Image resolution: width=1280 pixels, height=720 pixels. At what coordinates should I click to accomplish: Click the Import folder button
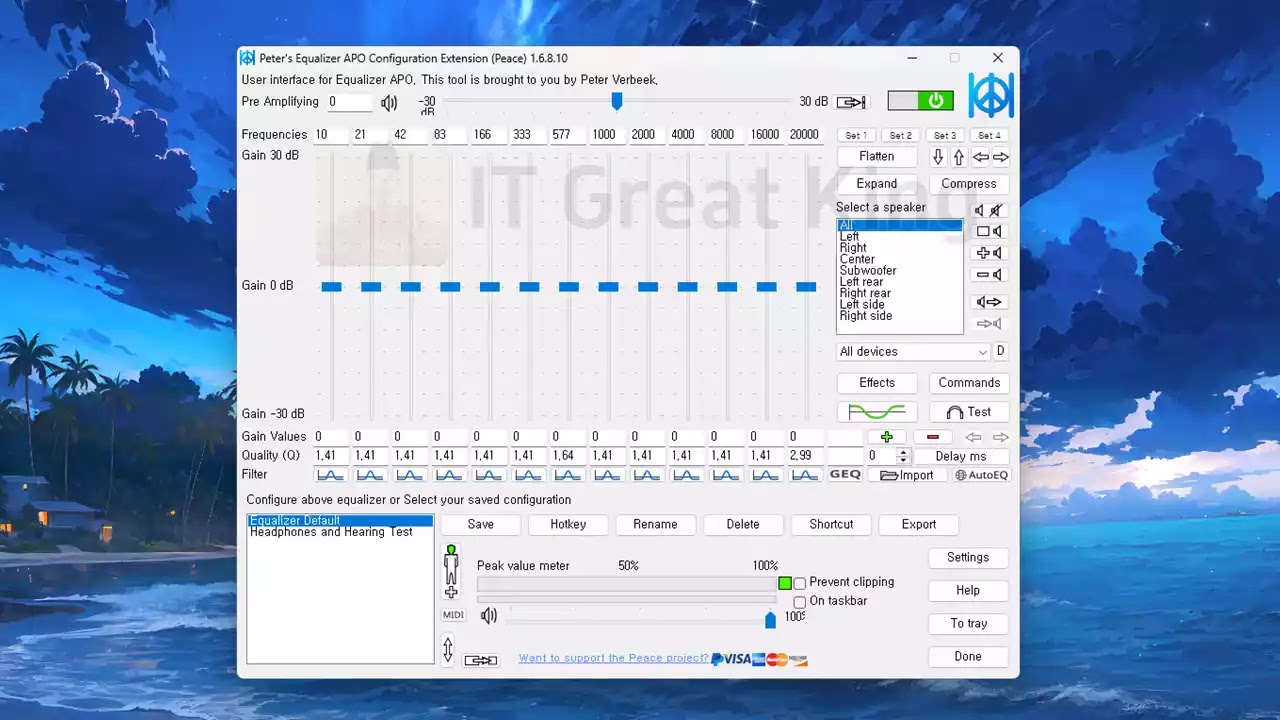tap(907, 475)
